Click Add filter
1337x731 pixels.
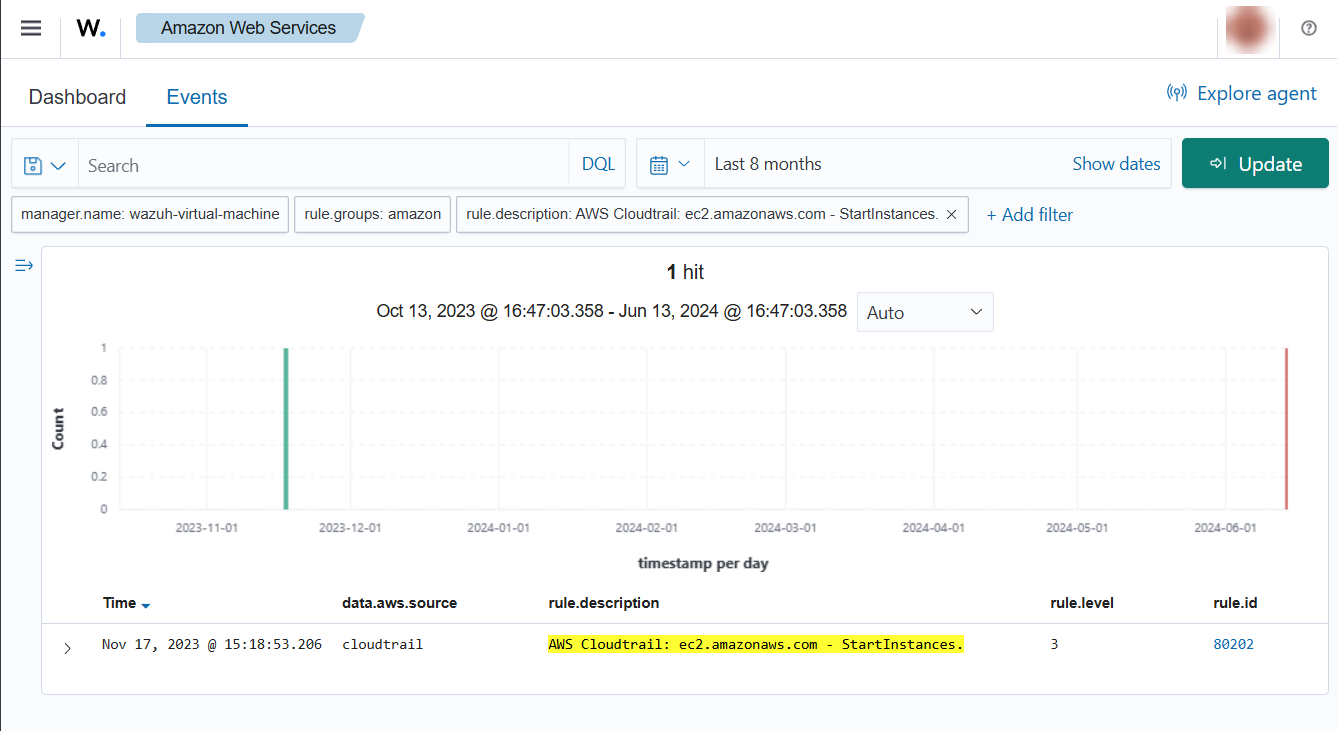(1029, 214)
